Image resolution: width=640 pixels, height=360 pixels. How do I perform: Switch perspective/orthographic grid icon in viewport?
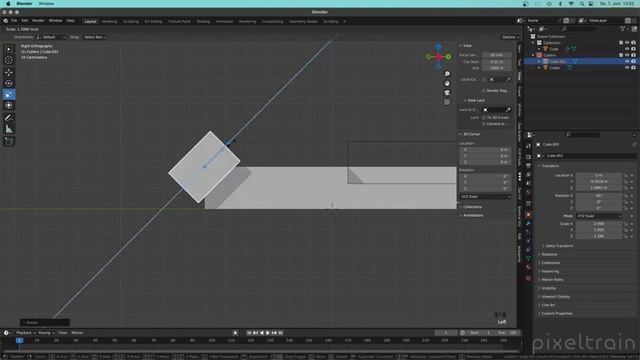pos(447,102)
